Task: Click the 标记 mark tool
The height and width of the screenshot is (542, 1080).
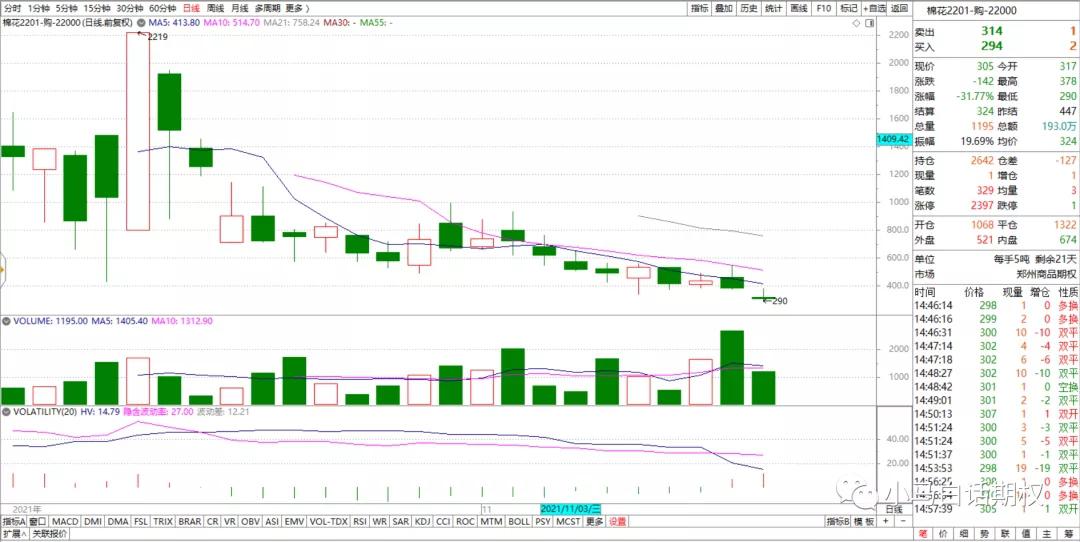Action: pyautogui.click(x=848, y=8)
